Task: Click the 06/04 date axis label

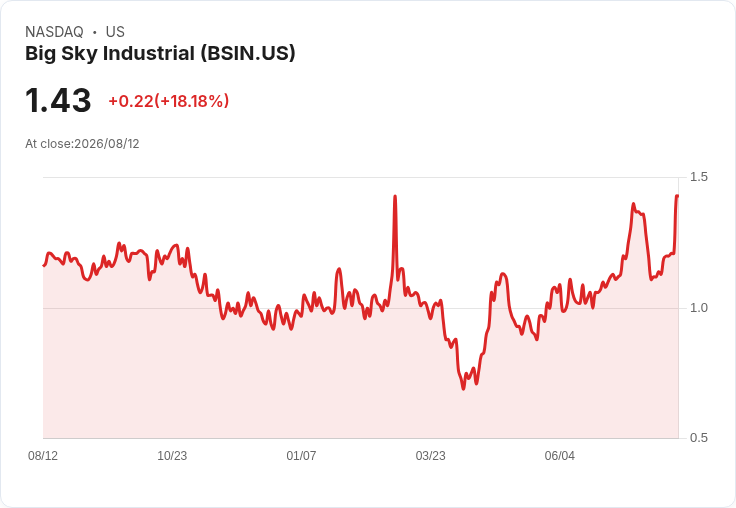Action: [560, 455]
